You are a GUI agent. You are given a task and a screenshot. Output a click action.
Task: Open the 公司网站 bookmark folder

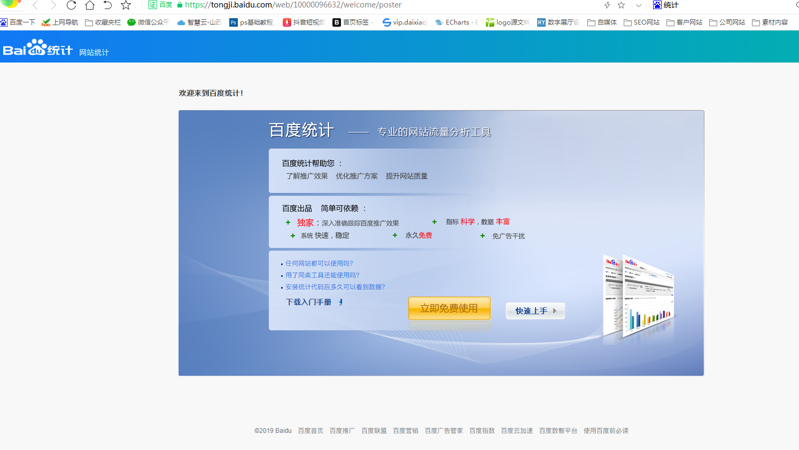tap(727, 22)
